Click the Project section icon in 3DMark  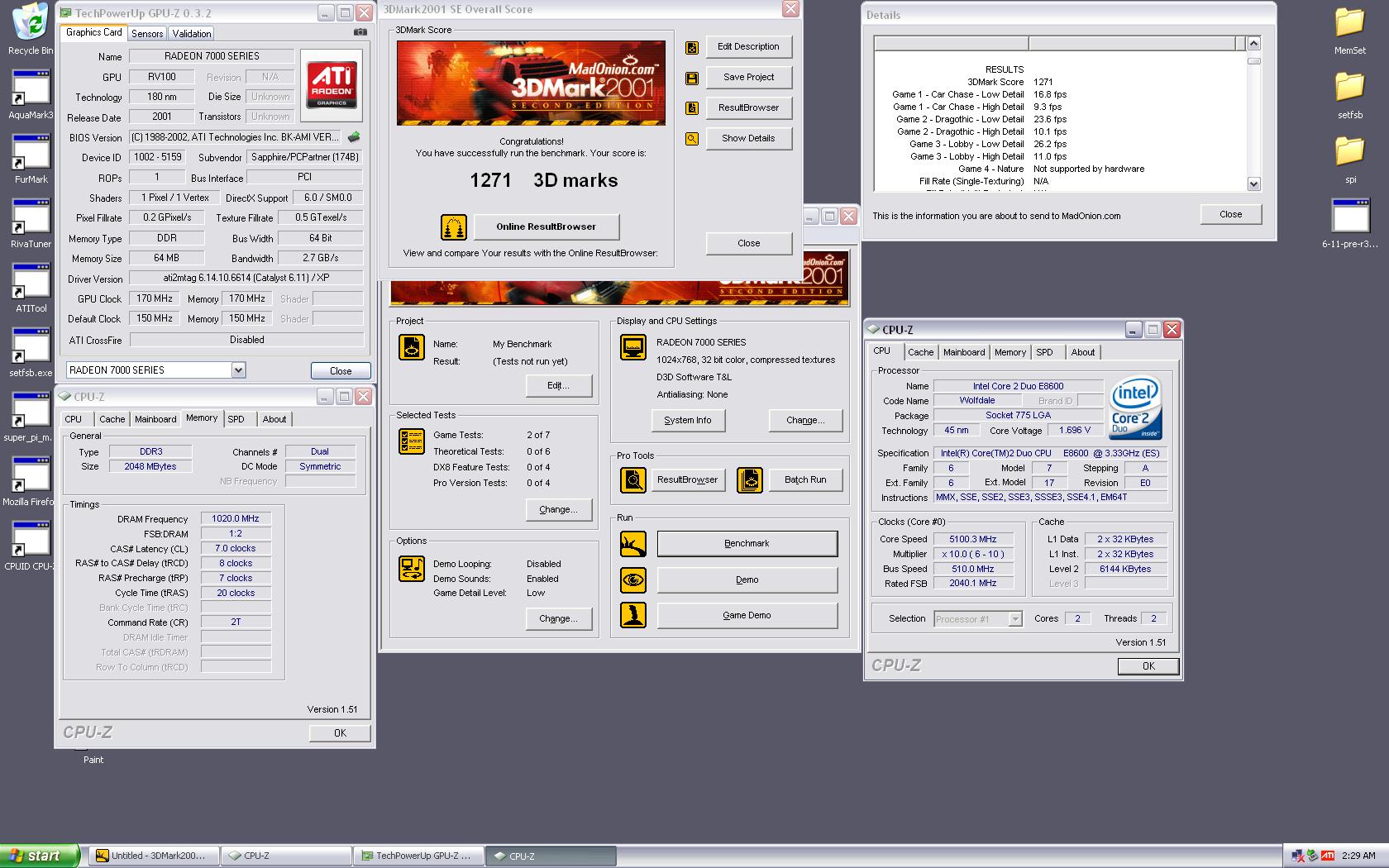point(412,347)
